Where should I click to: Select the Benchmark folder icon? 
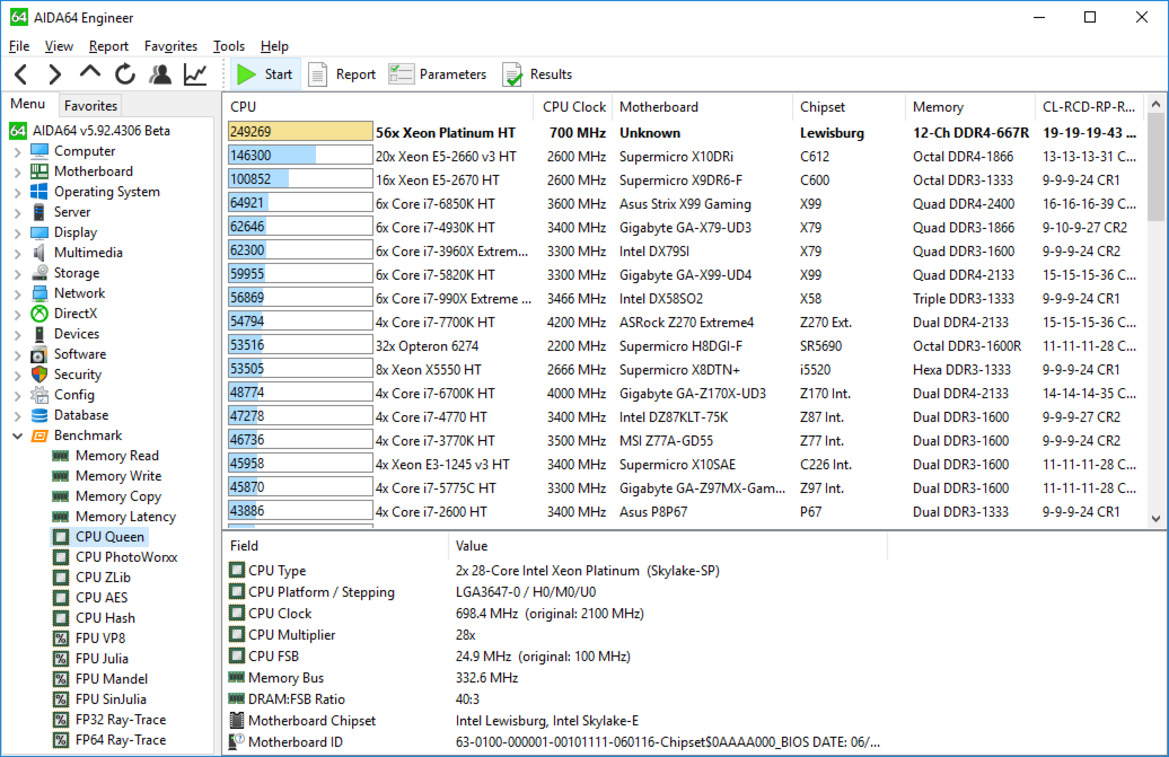(40, 436)
